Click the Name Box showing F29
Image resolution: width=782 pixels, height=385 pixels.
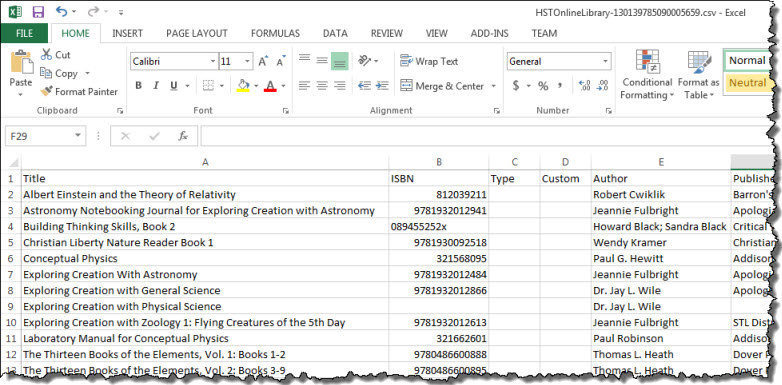coord(39,136)
